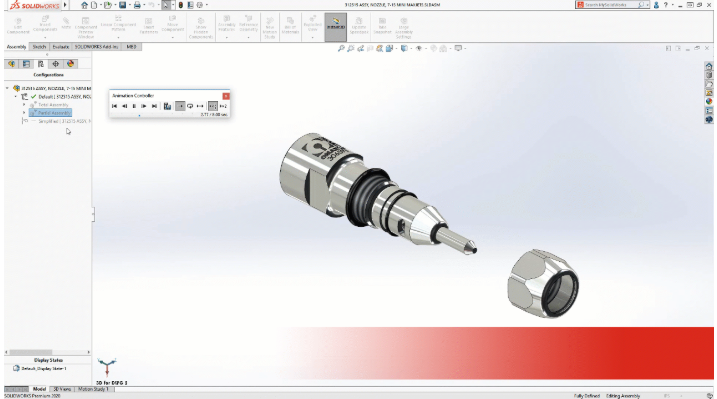The image size is (717, 399).
Task: Print using the Print icon
Action: pos(137,5)
